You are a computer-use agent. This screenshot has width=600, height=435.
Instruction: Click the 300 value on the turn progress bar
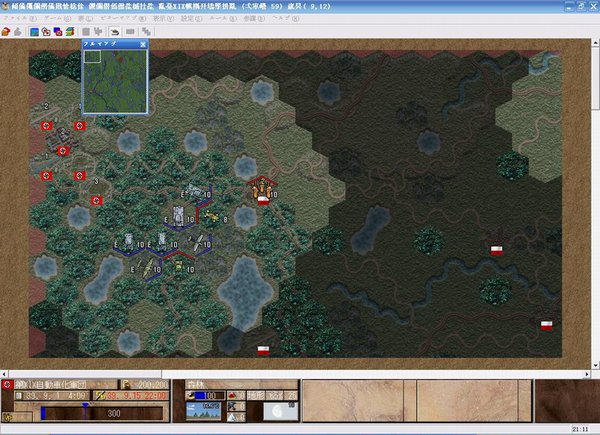[x=114, y=414]
